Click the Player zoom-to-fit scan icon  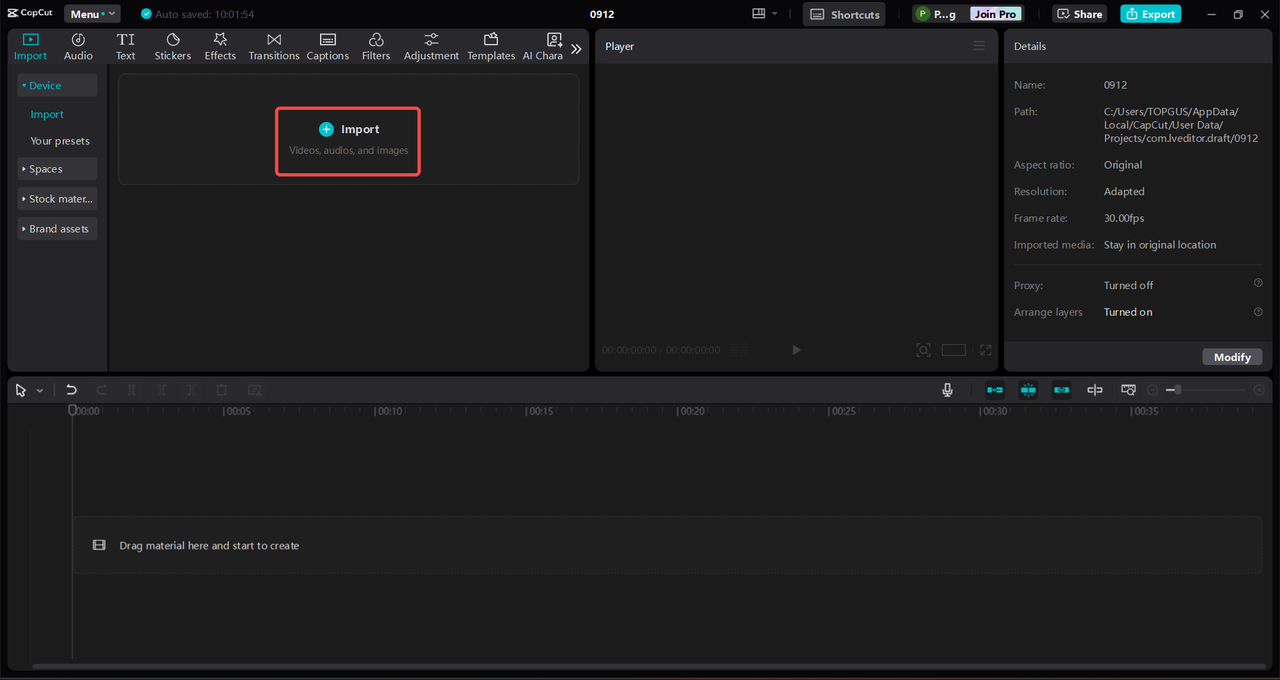[923, 350]
